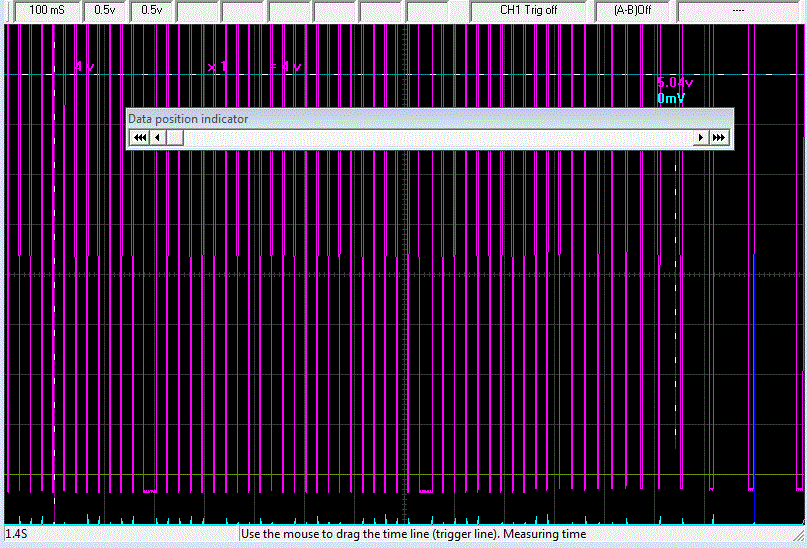
Task: Jump to the start of data
Action: pos(139,137)
